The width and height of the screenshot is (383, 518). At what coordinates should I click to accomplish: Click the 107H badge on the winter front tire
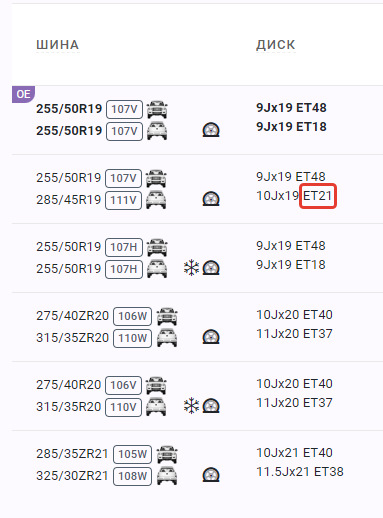tap(124, 247)
